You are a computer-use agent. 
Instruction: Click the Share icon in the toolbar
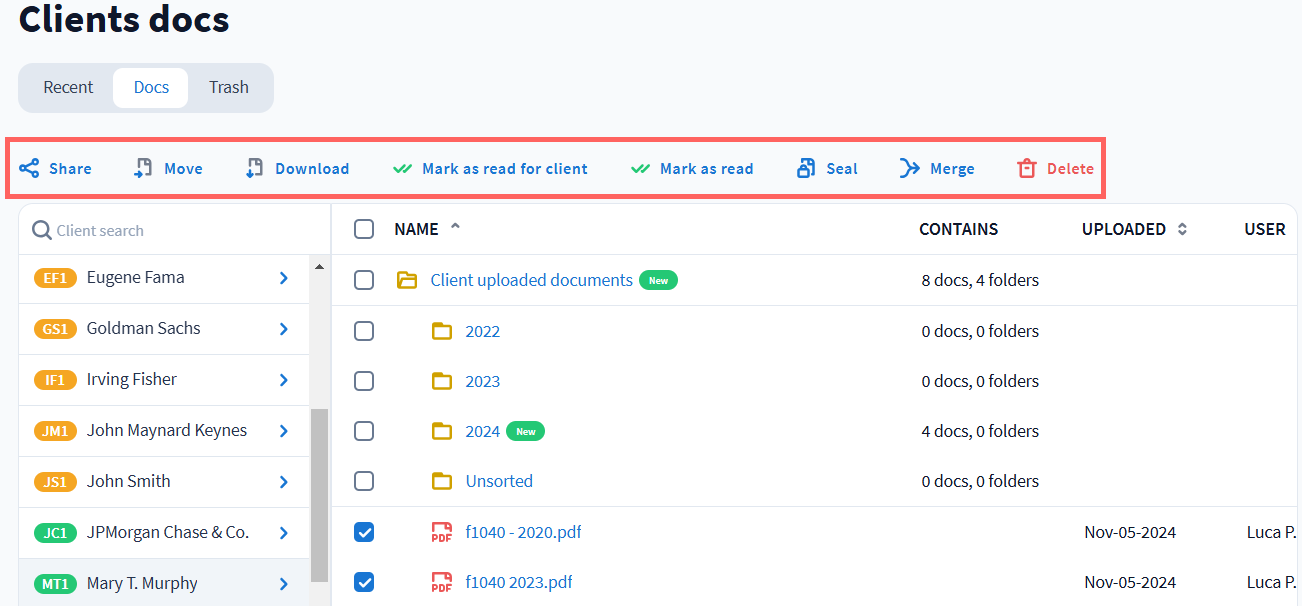pos(30,169)
